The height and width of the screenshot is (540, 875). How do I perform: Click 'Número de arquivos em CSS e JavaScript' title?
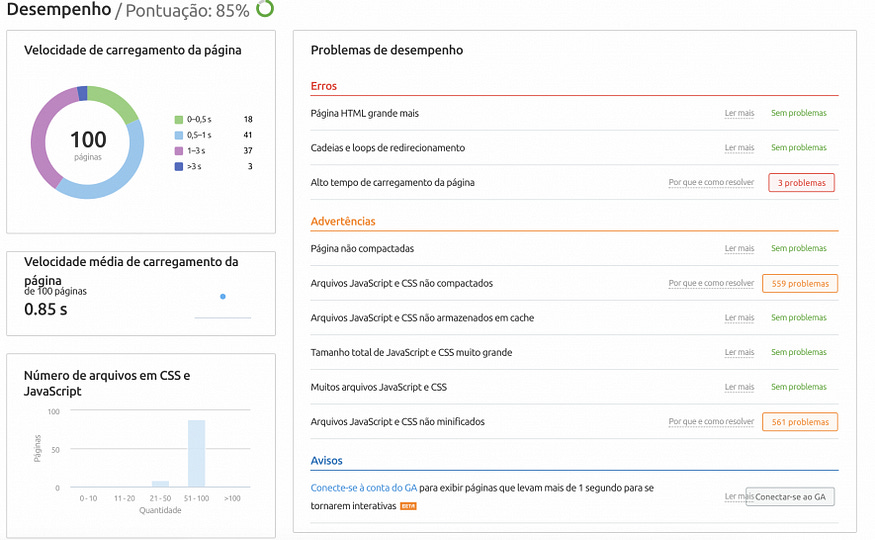tap(107, 383)
